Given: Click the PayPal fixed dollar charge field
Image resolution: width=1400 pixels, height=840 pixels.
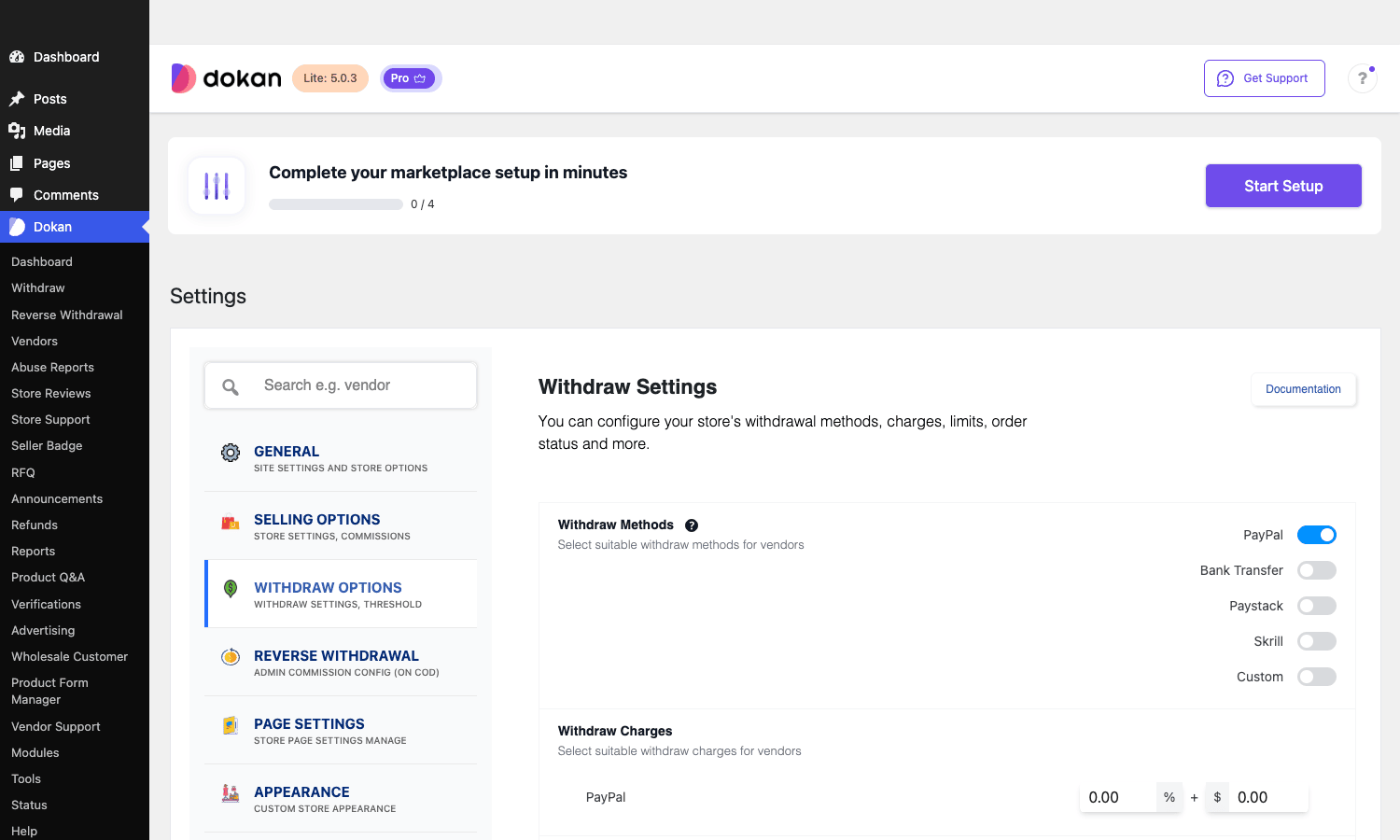Looking at the screenshot, I should tap(1268, 797).
